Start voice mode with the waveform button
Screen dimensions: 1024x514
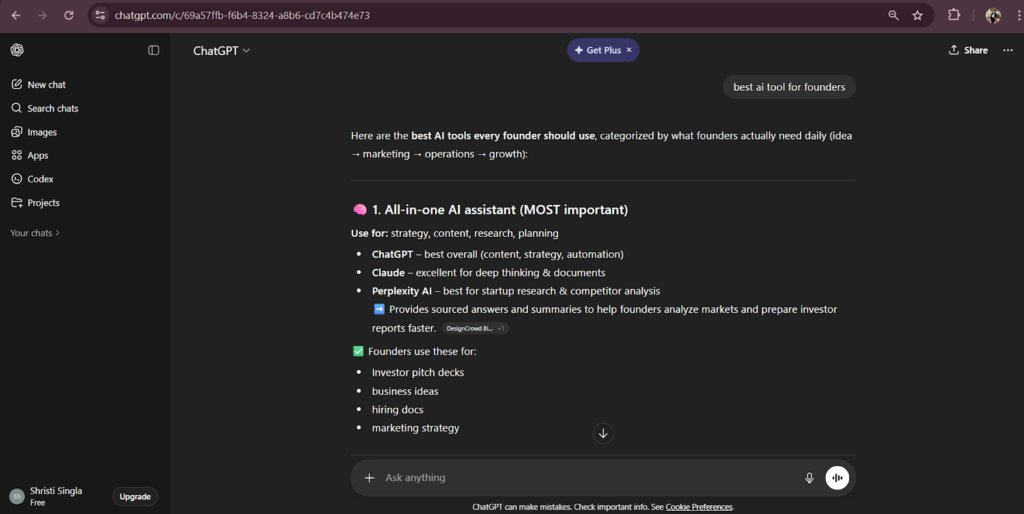837,478
